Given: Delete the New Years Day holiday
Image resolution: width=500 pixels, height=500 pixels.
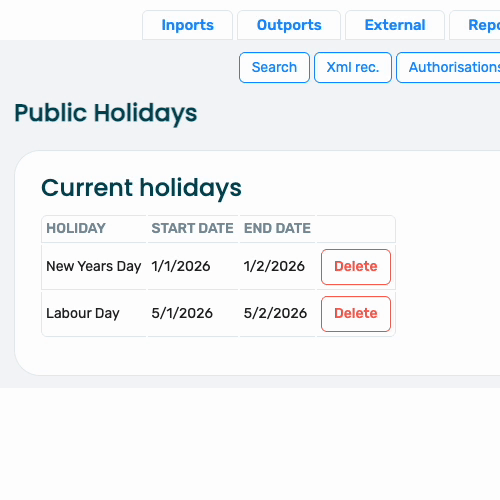Looking at the screenshot, I should coord(356,267).
